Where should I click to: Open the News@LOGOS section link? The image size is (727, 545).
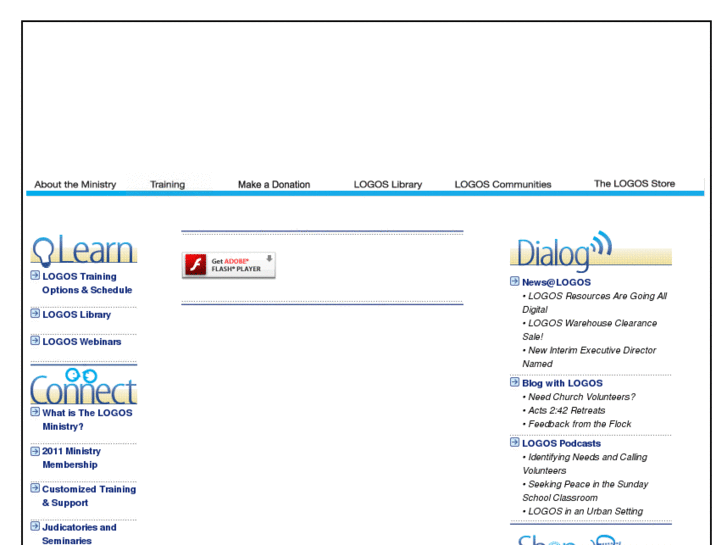556,282
